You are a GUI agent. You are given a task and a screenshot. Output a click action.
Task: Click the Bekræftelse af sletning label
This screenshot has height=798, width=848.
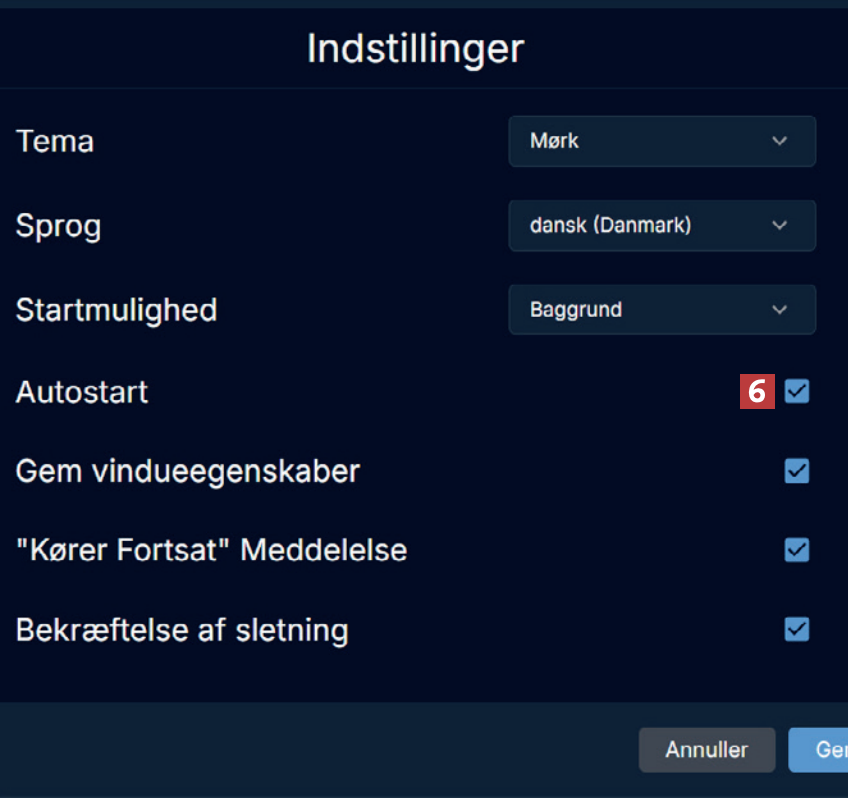pos(182,630)
